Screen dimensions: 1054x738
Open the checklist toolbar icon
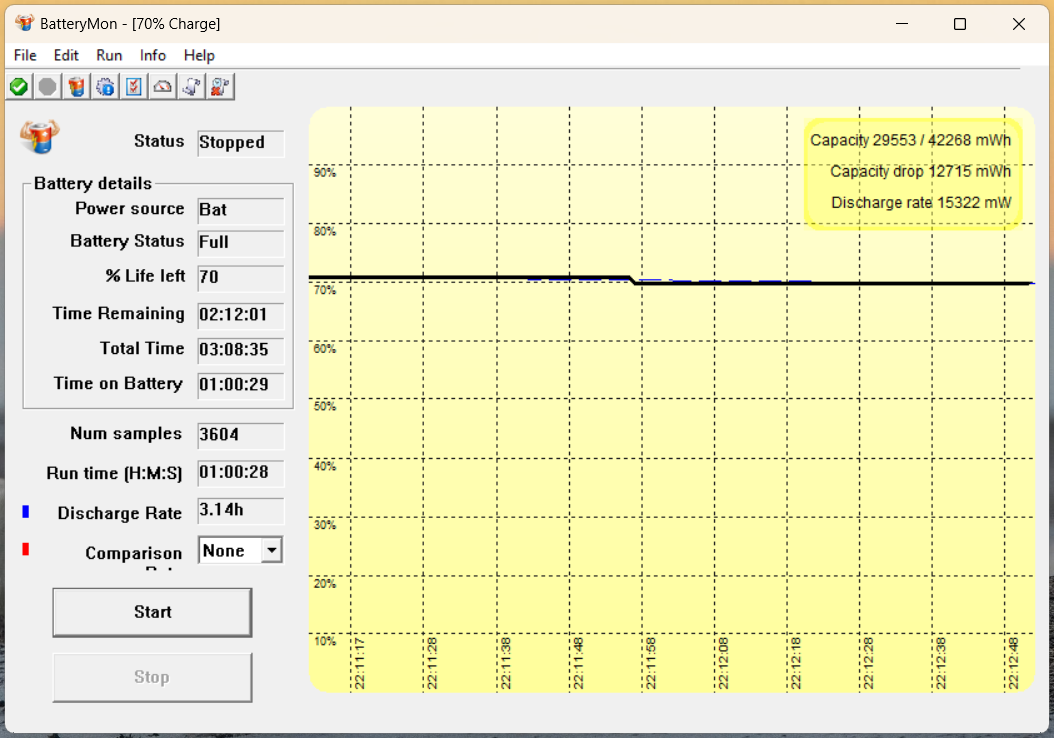point(133,87)
